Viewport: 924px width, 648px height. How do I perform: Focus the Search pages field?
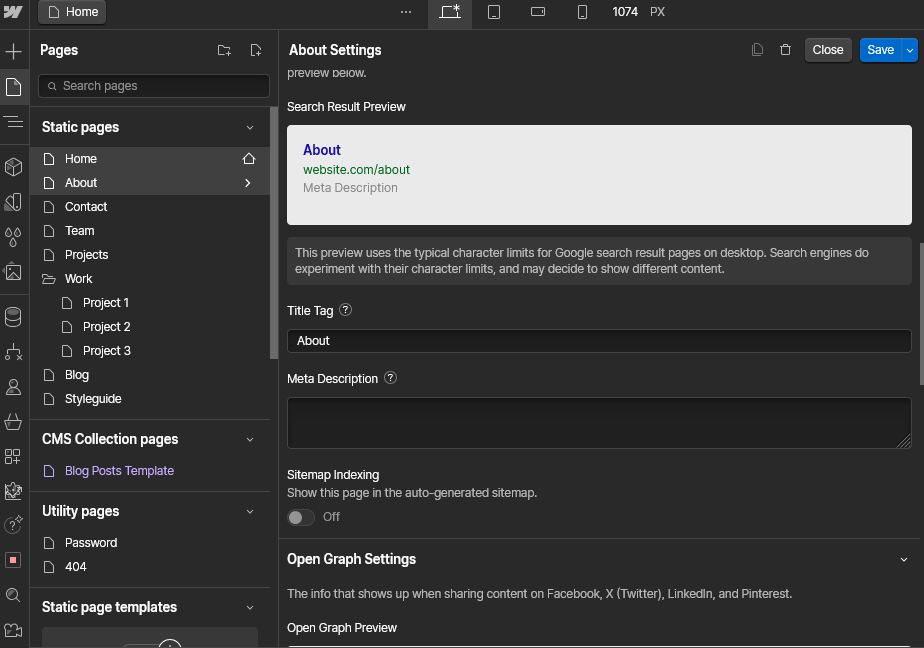point(154,86)
